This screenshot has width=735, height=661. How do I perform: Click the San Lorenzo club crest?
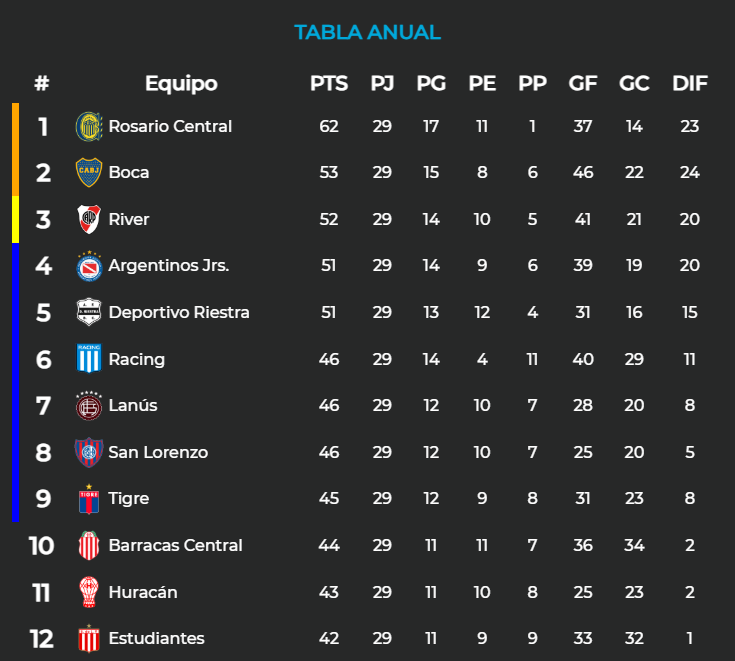tap(89, 452)
